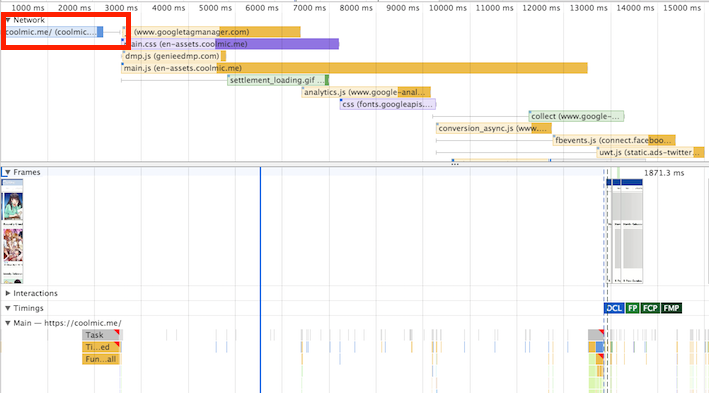Click the FP timing marker
Screen dimensions: 709x393
click(x=633, y=308)
